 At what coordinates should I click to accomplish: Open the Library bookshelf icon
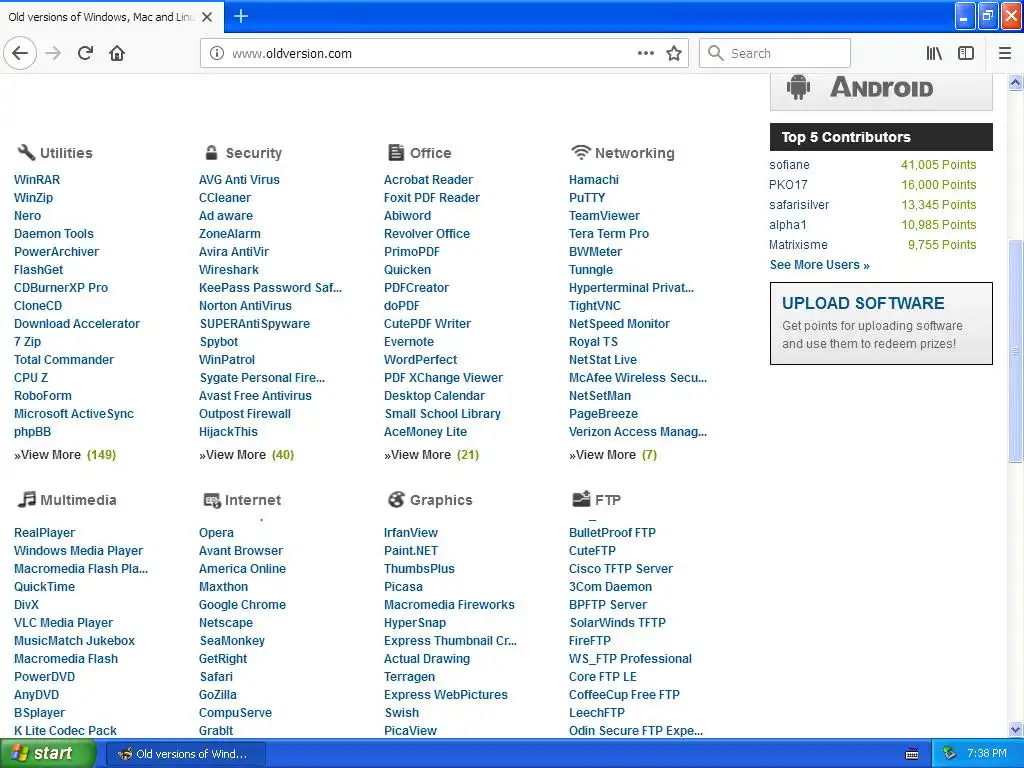(x=934, y=54)
